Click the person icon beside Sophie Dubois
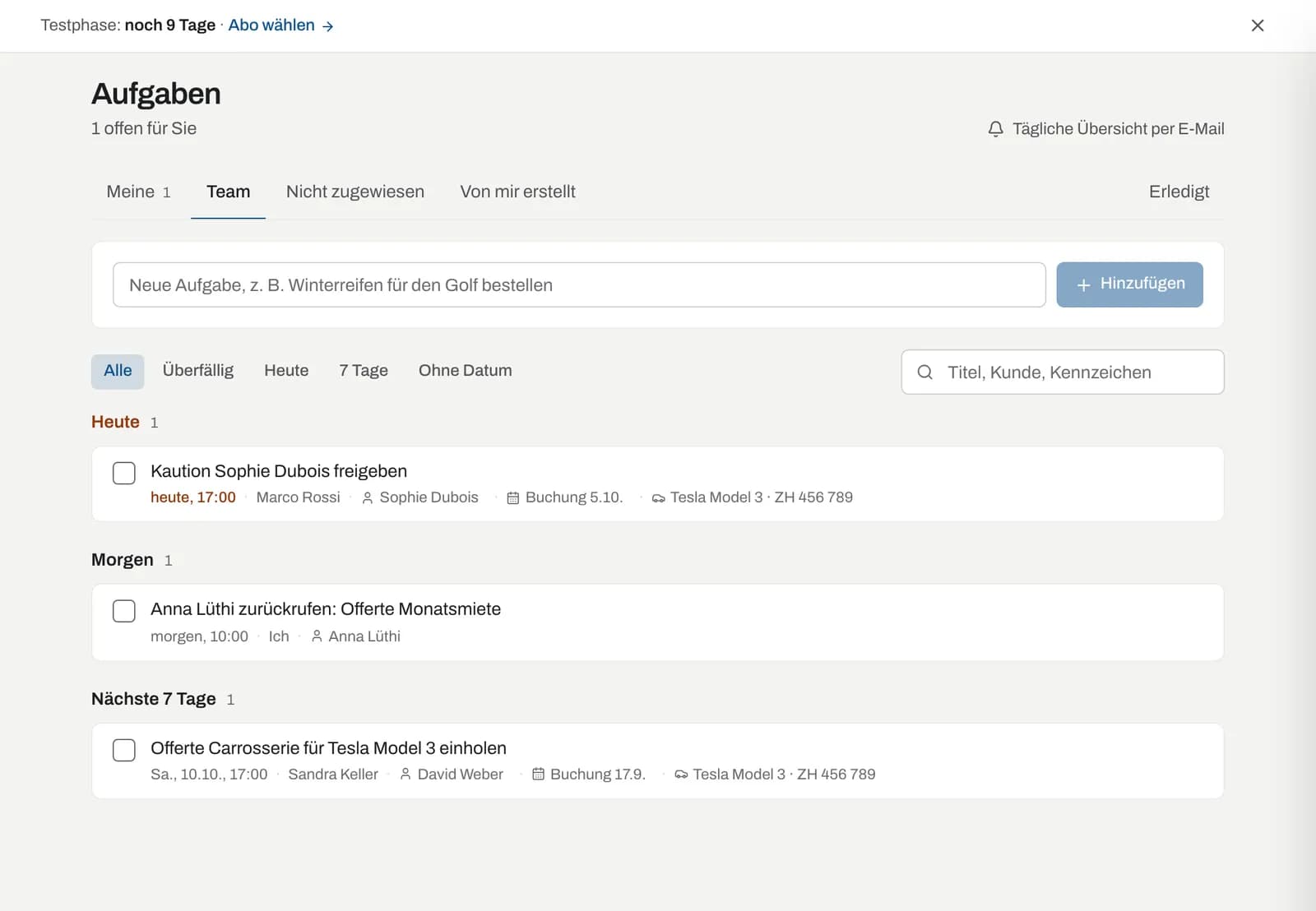The image size is (1316, 911). 368,498
